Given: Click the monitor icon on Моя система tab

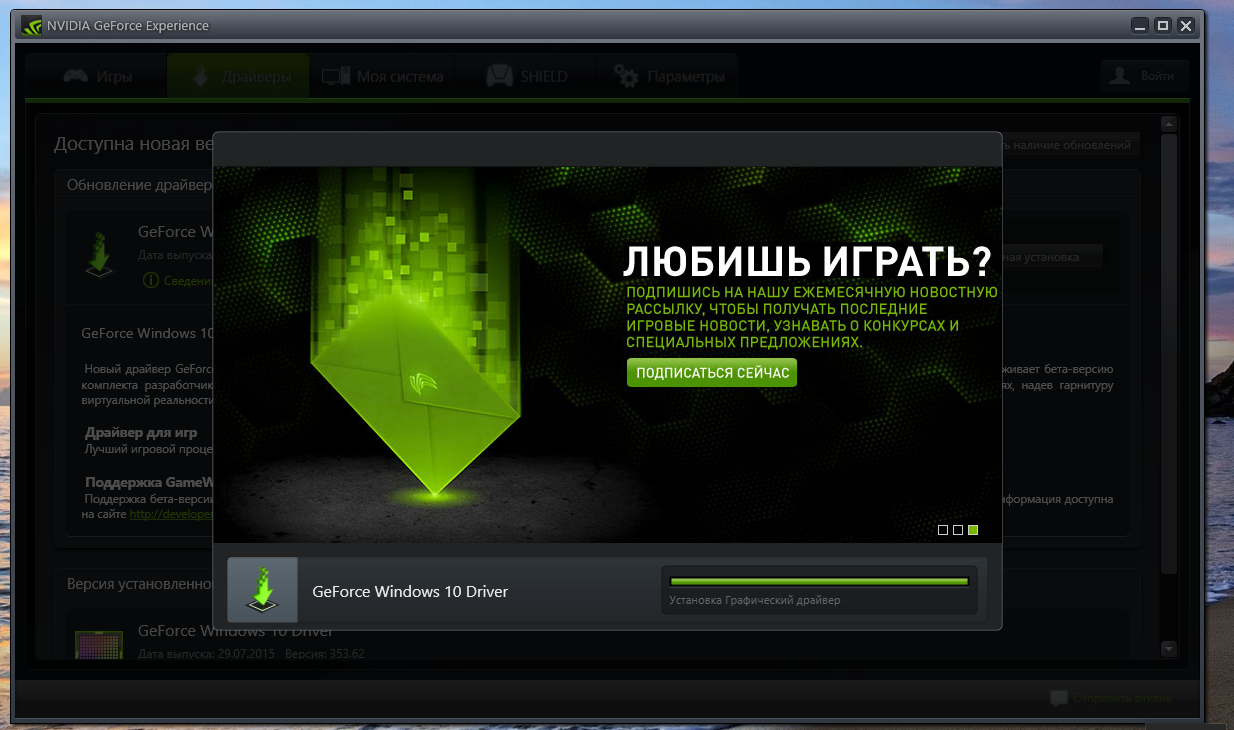Looking at the screenshot, I should [x=336, y=76].
